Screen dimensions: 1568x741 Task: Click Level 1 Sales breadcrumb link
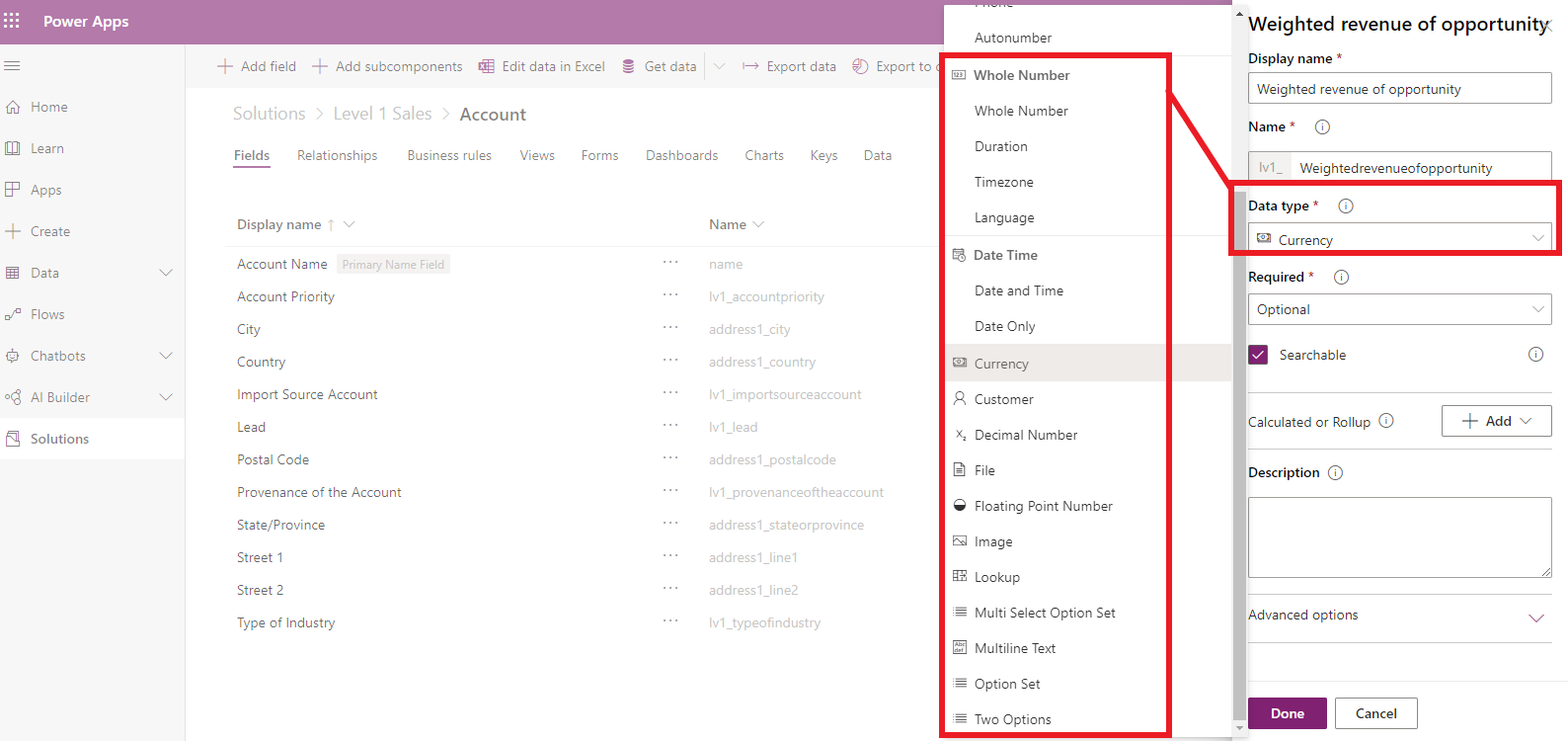coord(382,114)
